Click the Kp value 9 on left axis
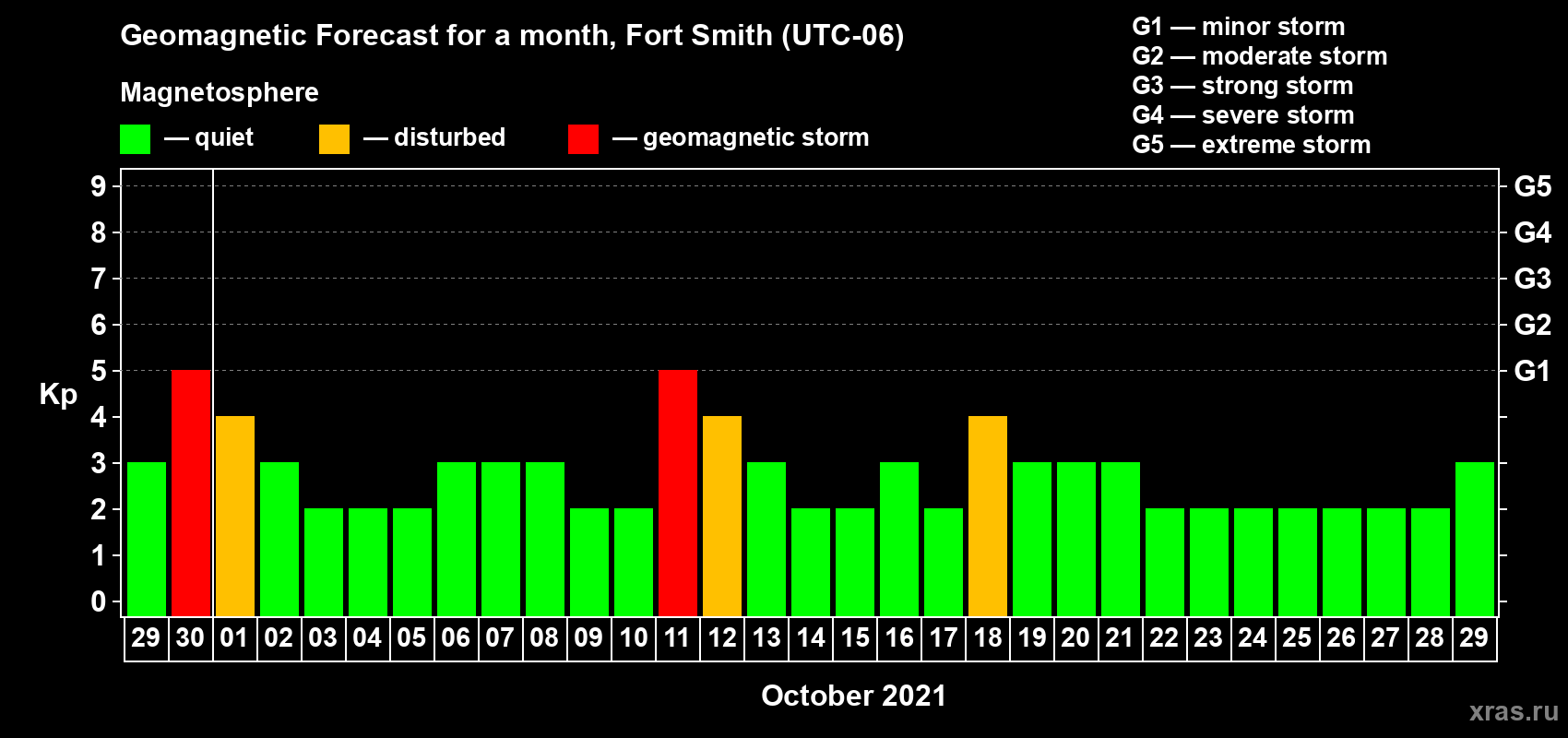This screenshot has height=738, width=1568. (x=99, y=186)
